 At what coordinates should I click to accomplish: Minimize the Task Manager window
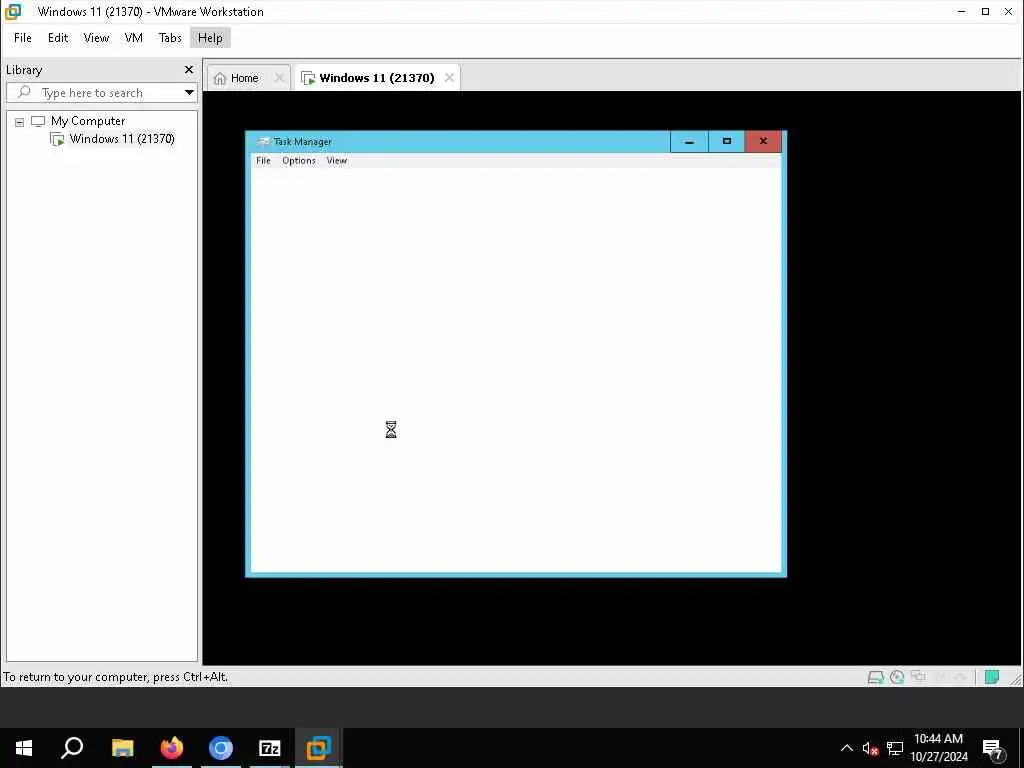click(689, 142)
